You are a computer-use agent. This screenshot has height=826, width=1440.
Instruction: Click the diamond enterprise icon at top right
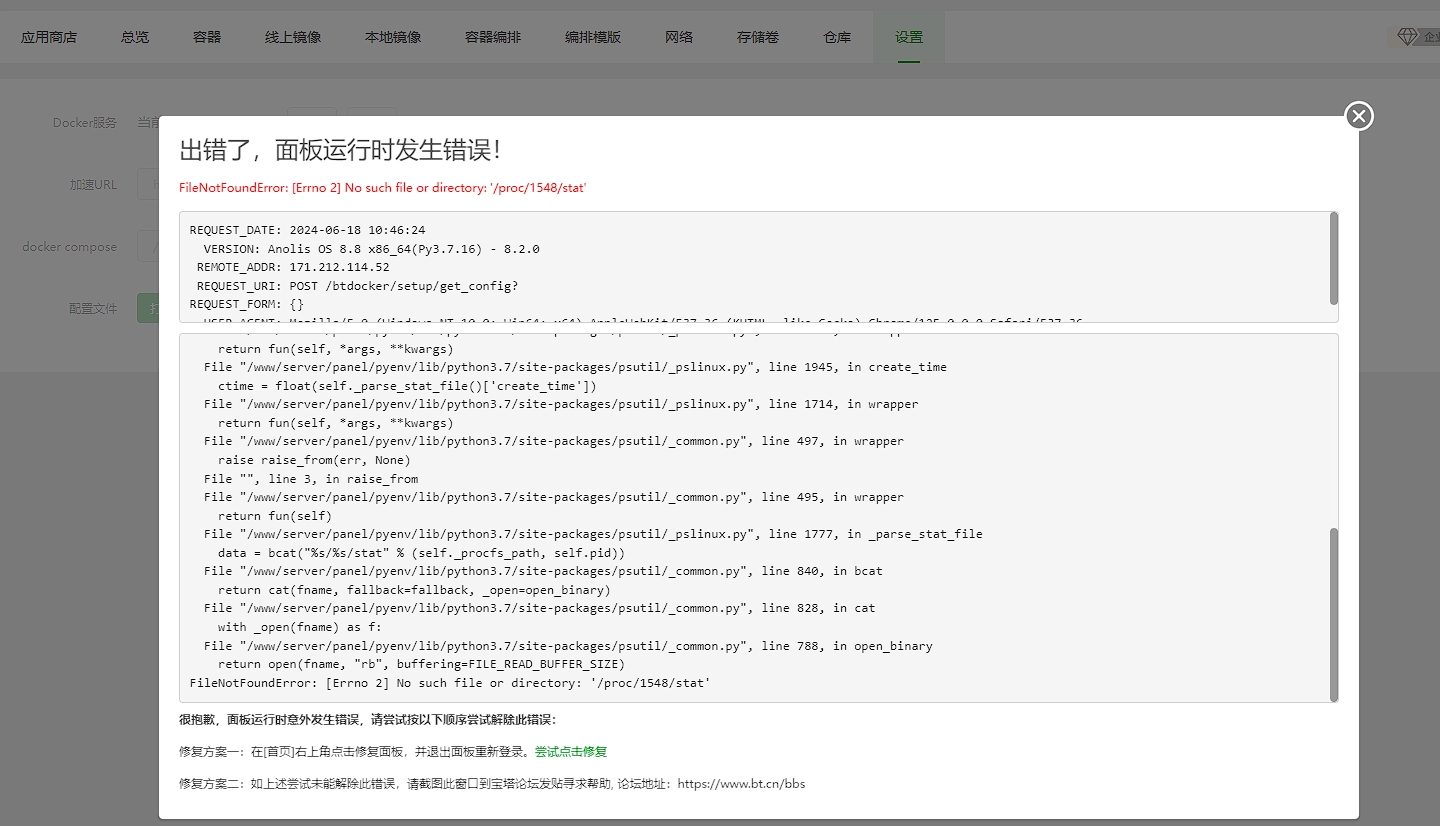point(1407,37)
